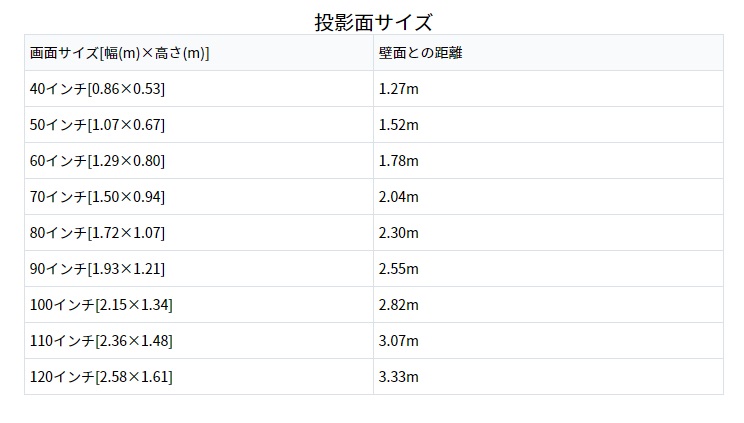Click the 2.82m distance value
This screenshot has width=744, height=423.
398,305
